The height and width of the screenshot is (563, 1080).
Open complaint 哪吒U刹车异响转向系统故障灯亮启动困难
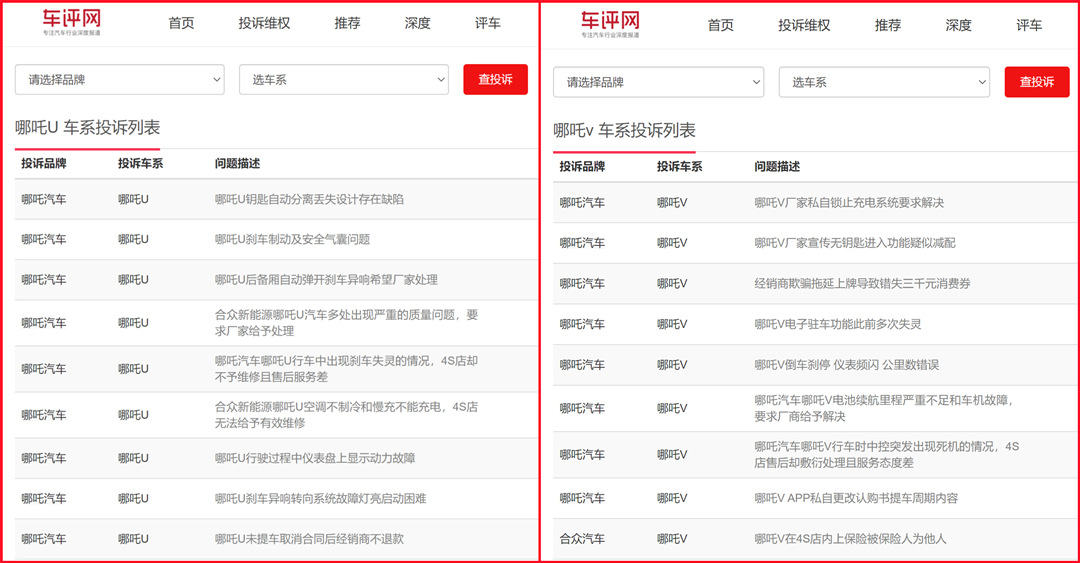(320, 498)
